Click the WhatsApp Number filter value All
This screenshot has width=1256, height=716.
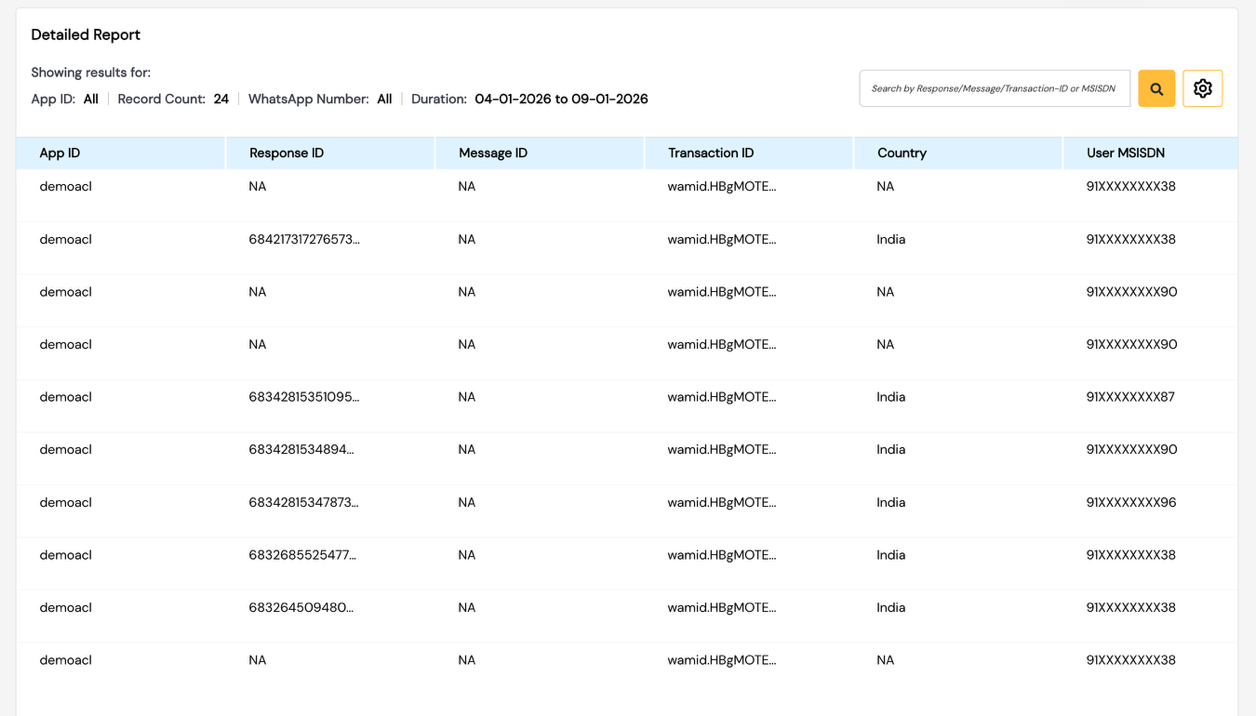[384, 99]
